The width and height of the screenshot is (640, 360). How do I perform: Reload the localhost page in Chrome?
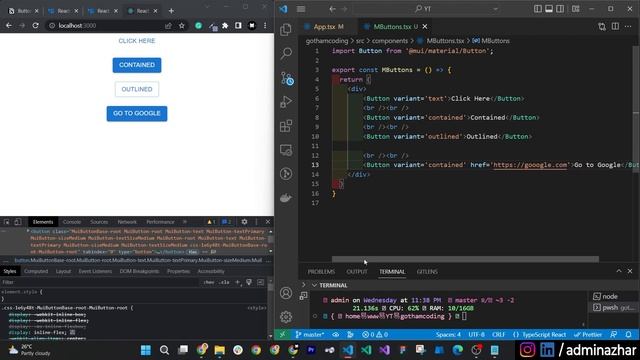36,25
